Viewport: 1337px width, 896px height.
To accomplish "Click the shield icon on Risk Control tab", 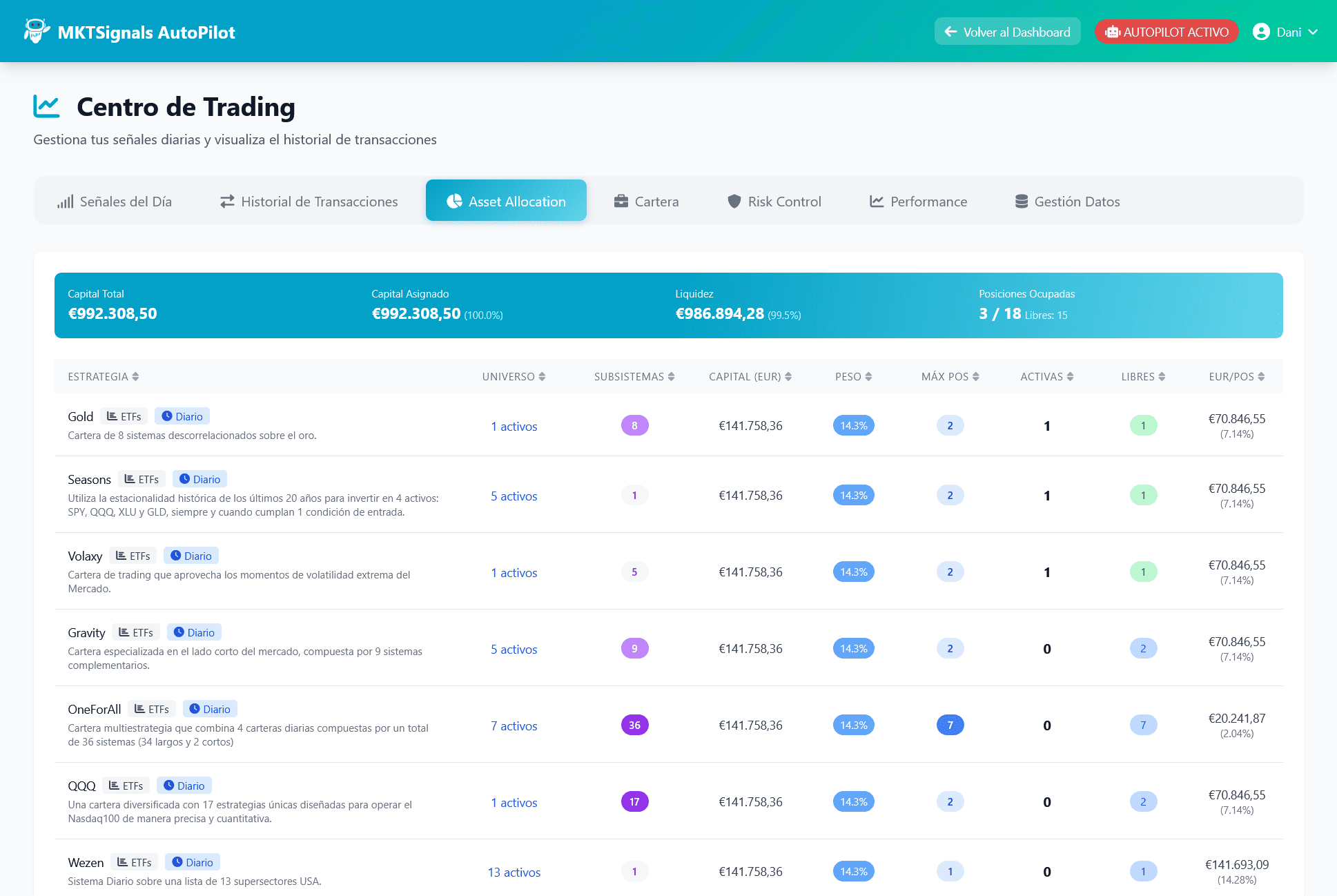I will click(734, 201).
